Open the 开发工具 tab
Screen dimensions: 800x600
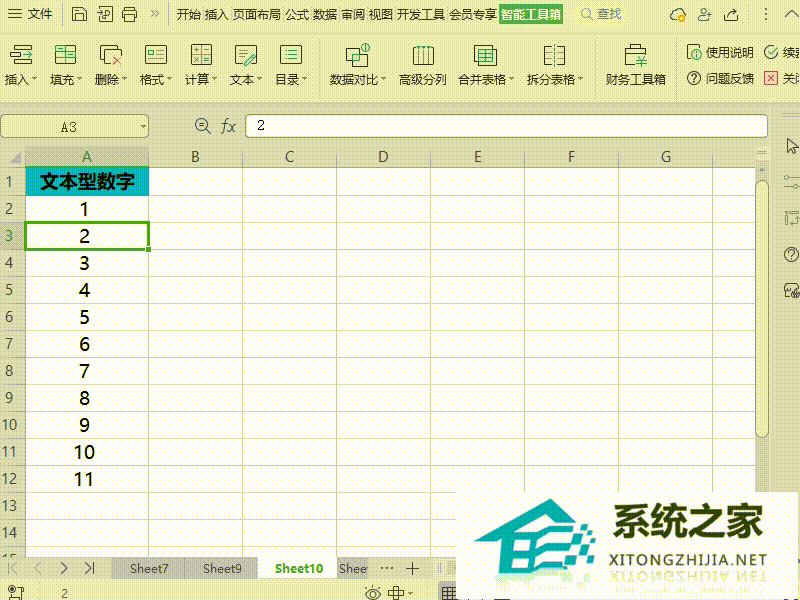pyautogui.click(x=420, y=14)
